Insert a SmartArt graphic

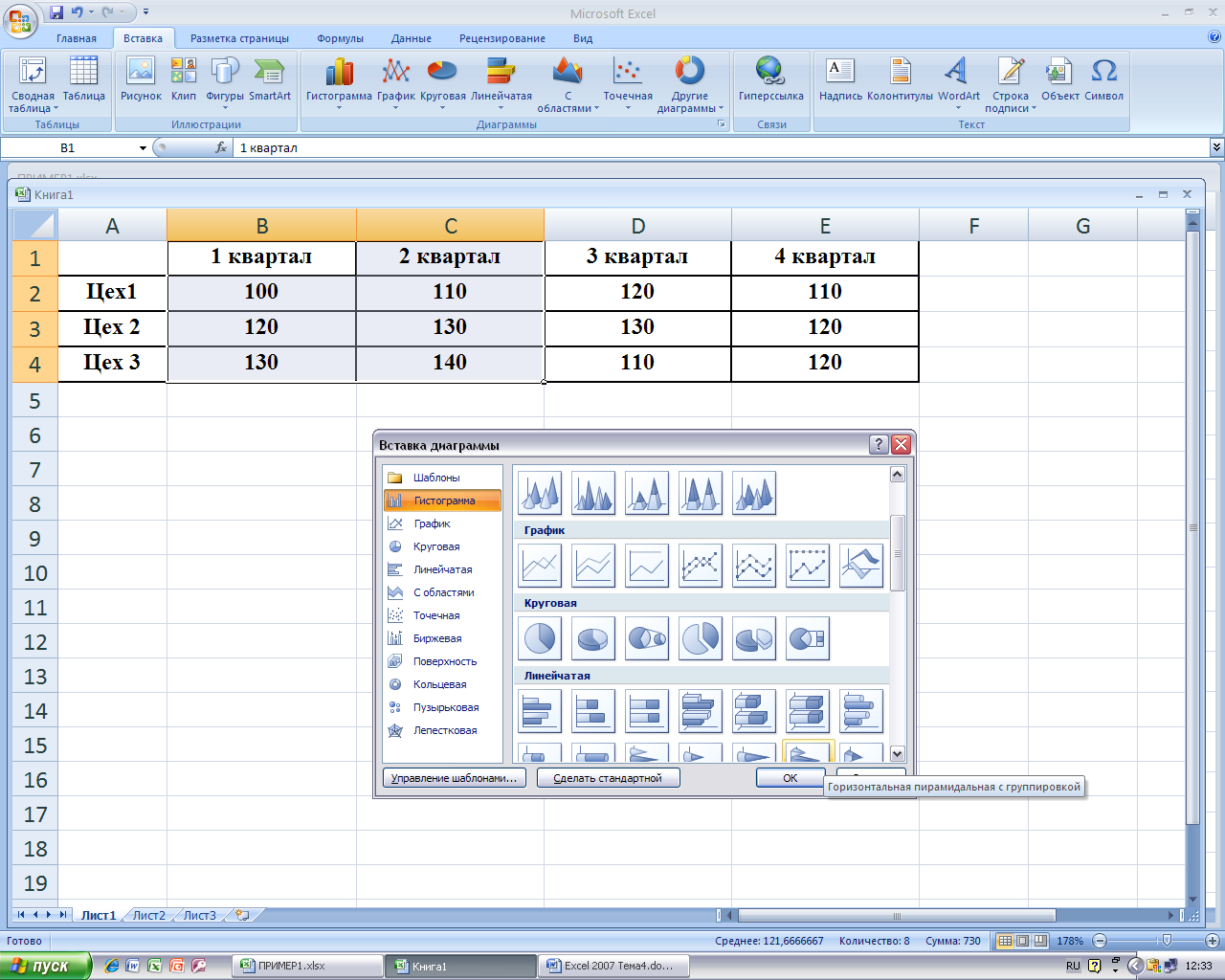(270, 78)
